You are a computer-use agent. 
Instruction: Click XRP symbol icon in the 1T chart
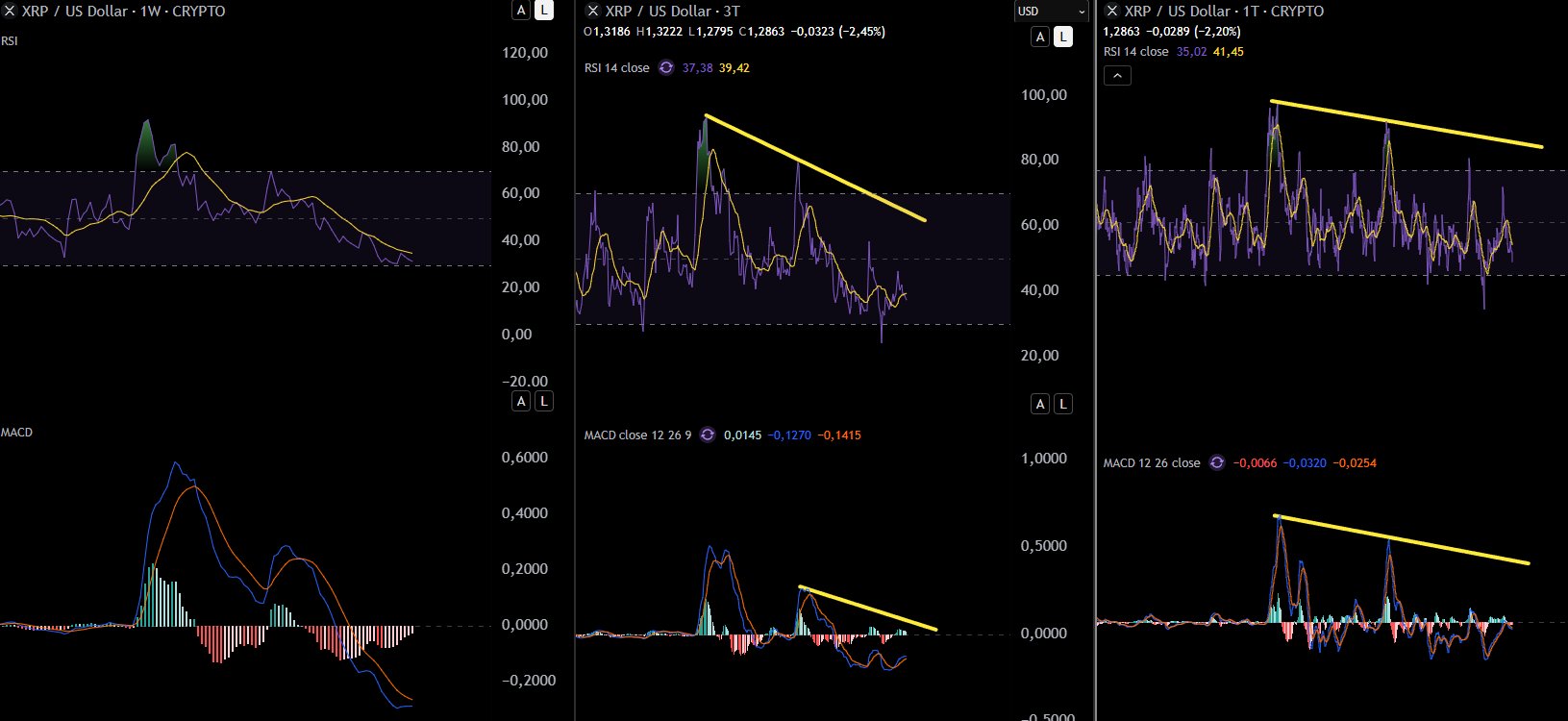tap(1112, 11)
